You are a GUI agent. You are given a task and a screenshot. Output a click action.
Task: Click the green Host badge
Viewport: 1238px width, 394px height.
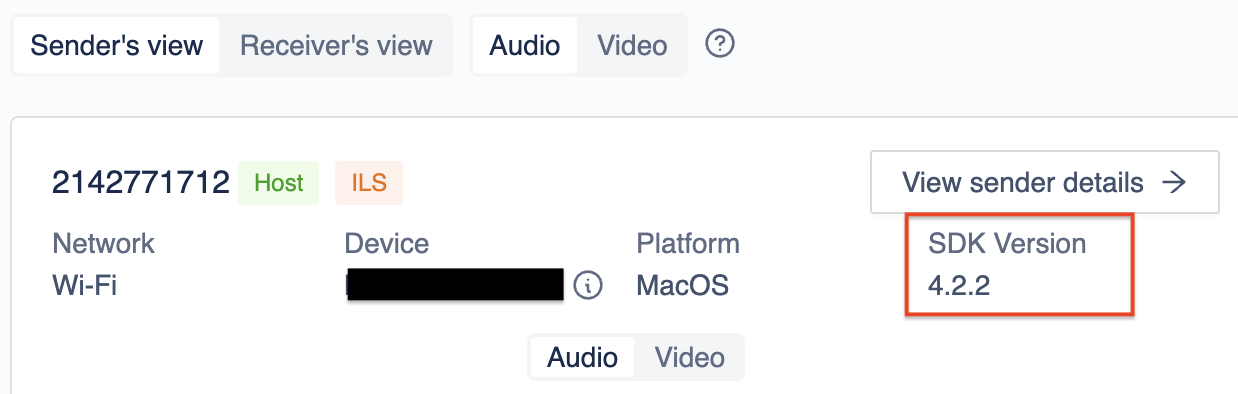[278, 183]
